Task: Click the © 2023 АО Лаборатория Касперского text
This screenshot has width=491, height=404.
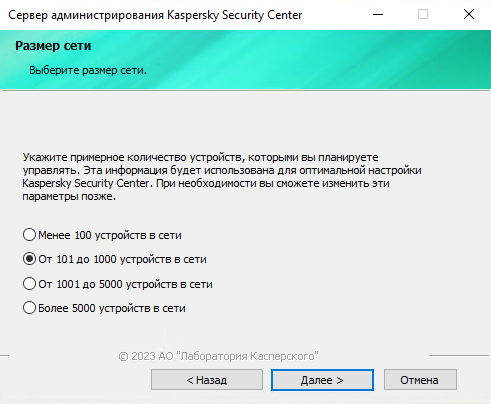Action: (x=218, y=356)
